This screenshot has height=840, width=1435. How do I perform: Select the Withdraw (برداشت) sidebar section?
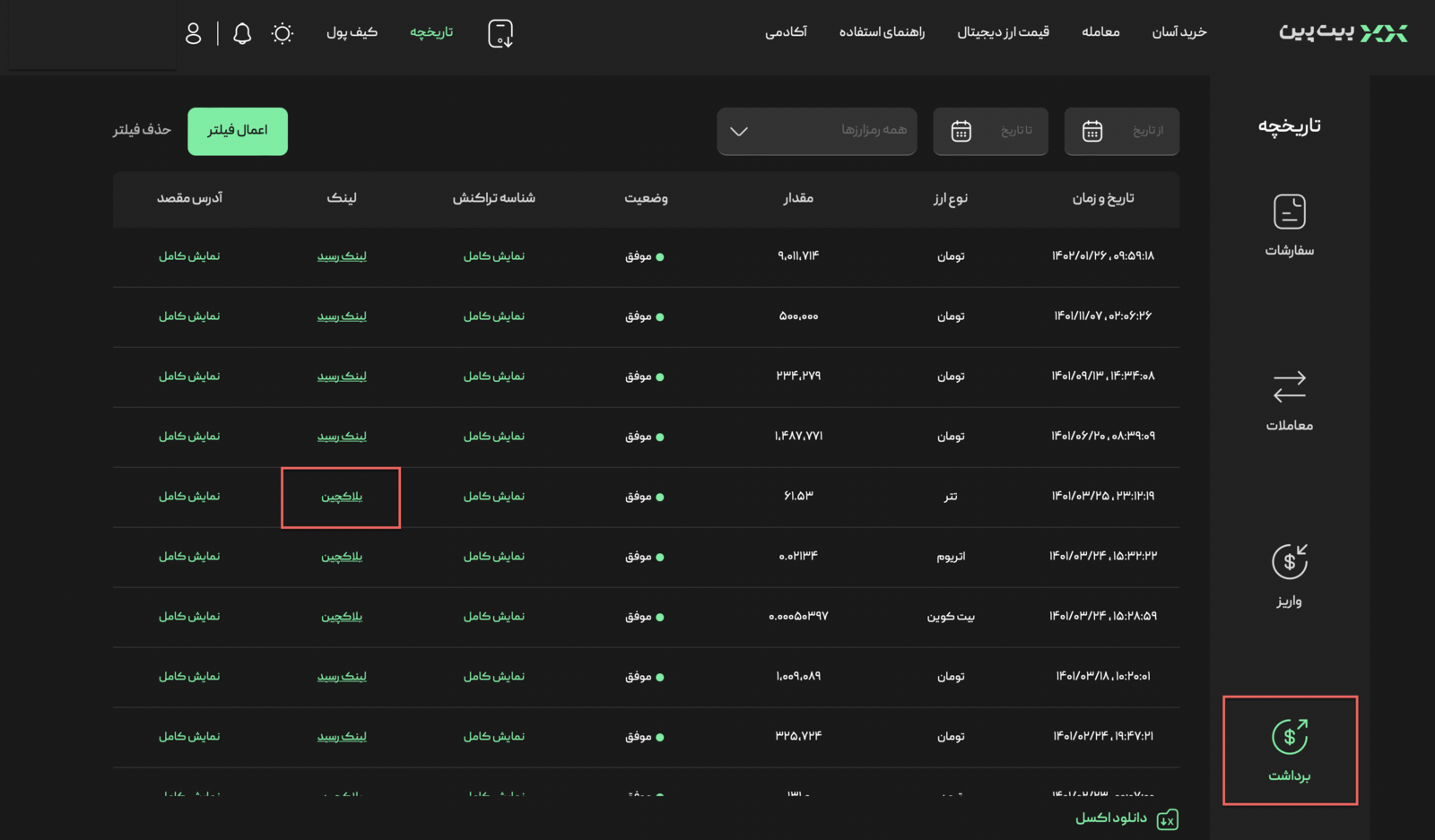pos(1289,750)
